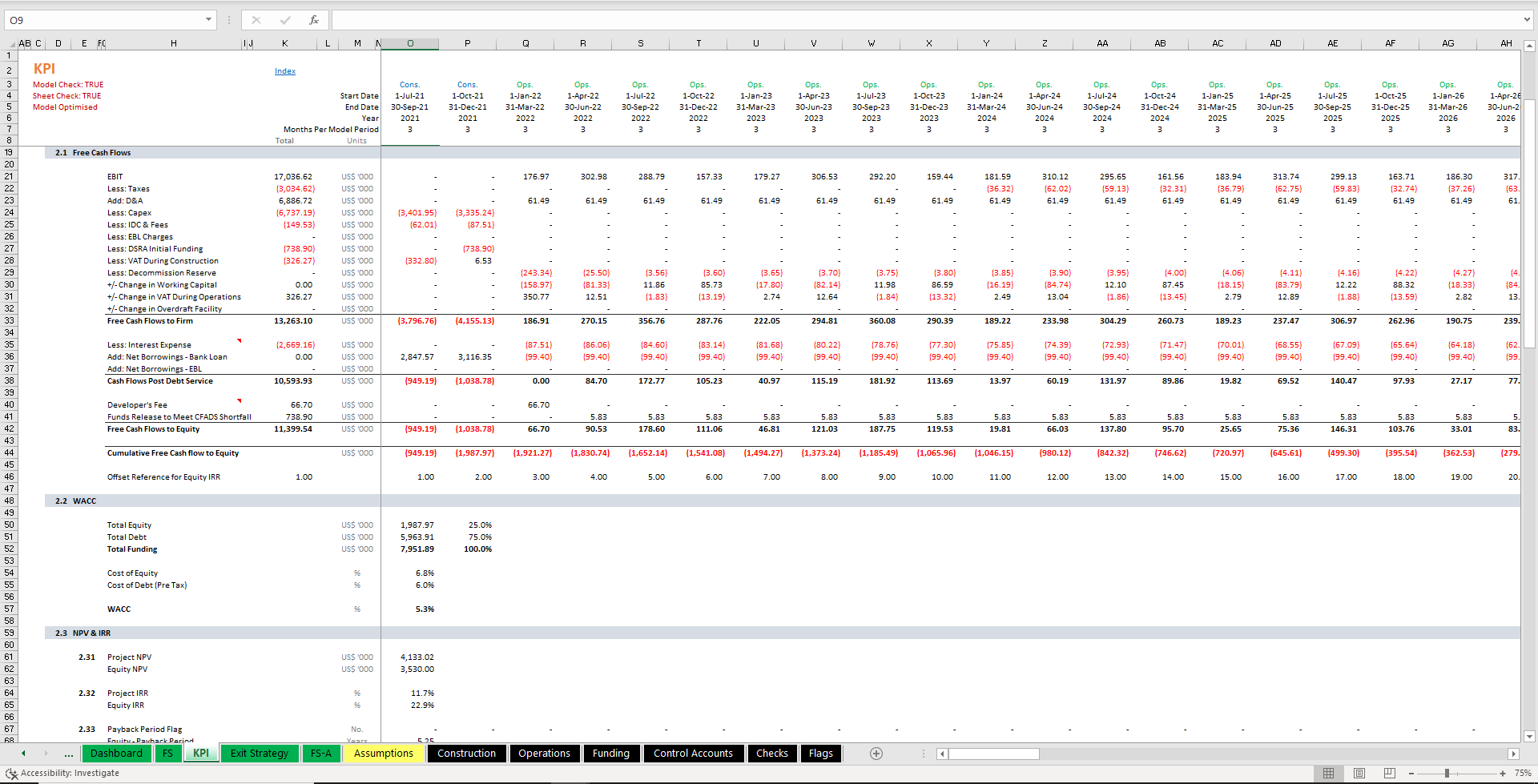Open the Construction sheet tab
Viewport: 1538px width, 784px height.
467,754
